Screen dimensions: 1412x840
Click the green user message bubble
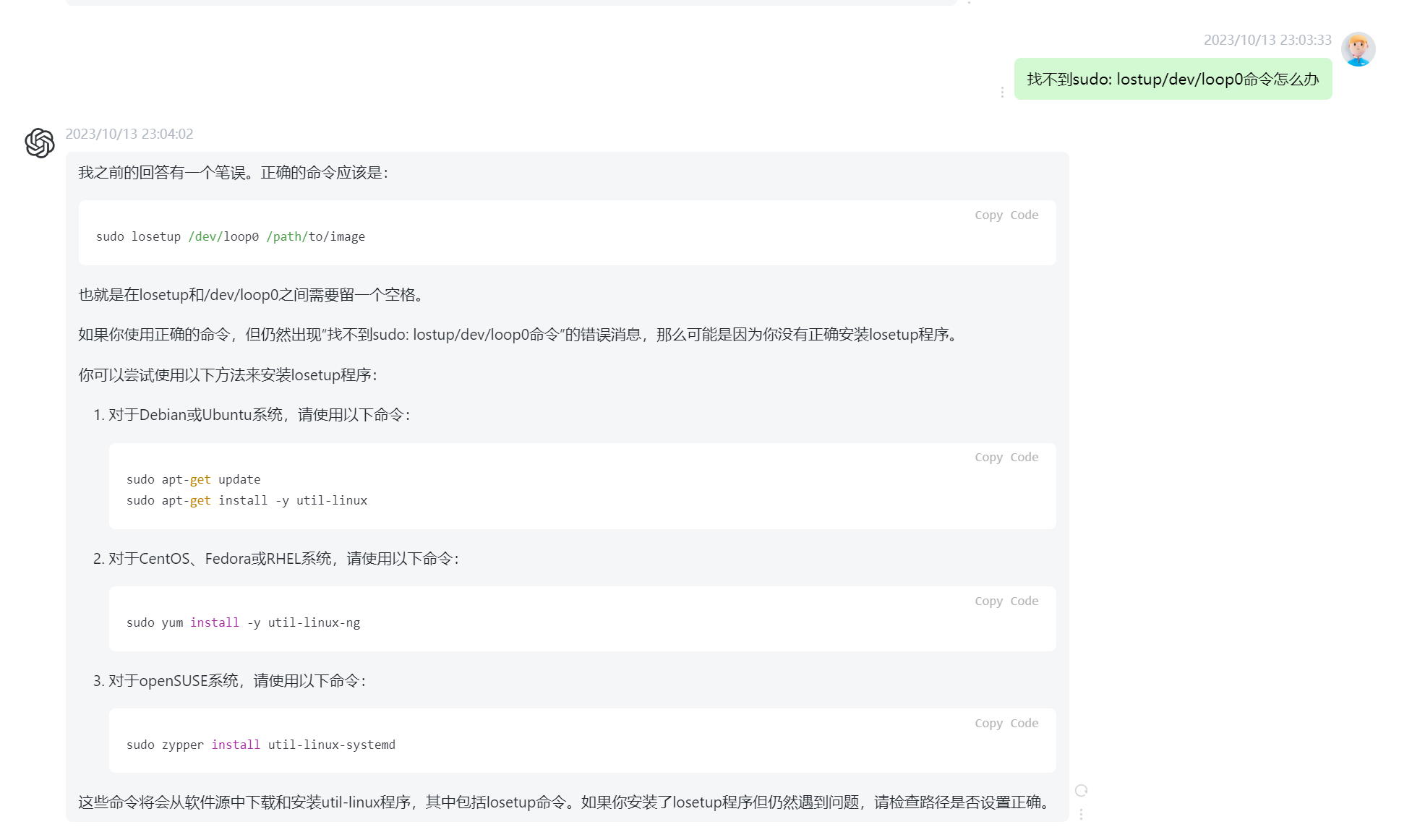(1172, 79)
